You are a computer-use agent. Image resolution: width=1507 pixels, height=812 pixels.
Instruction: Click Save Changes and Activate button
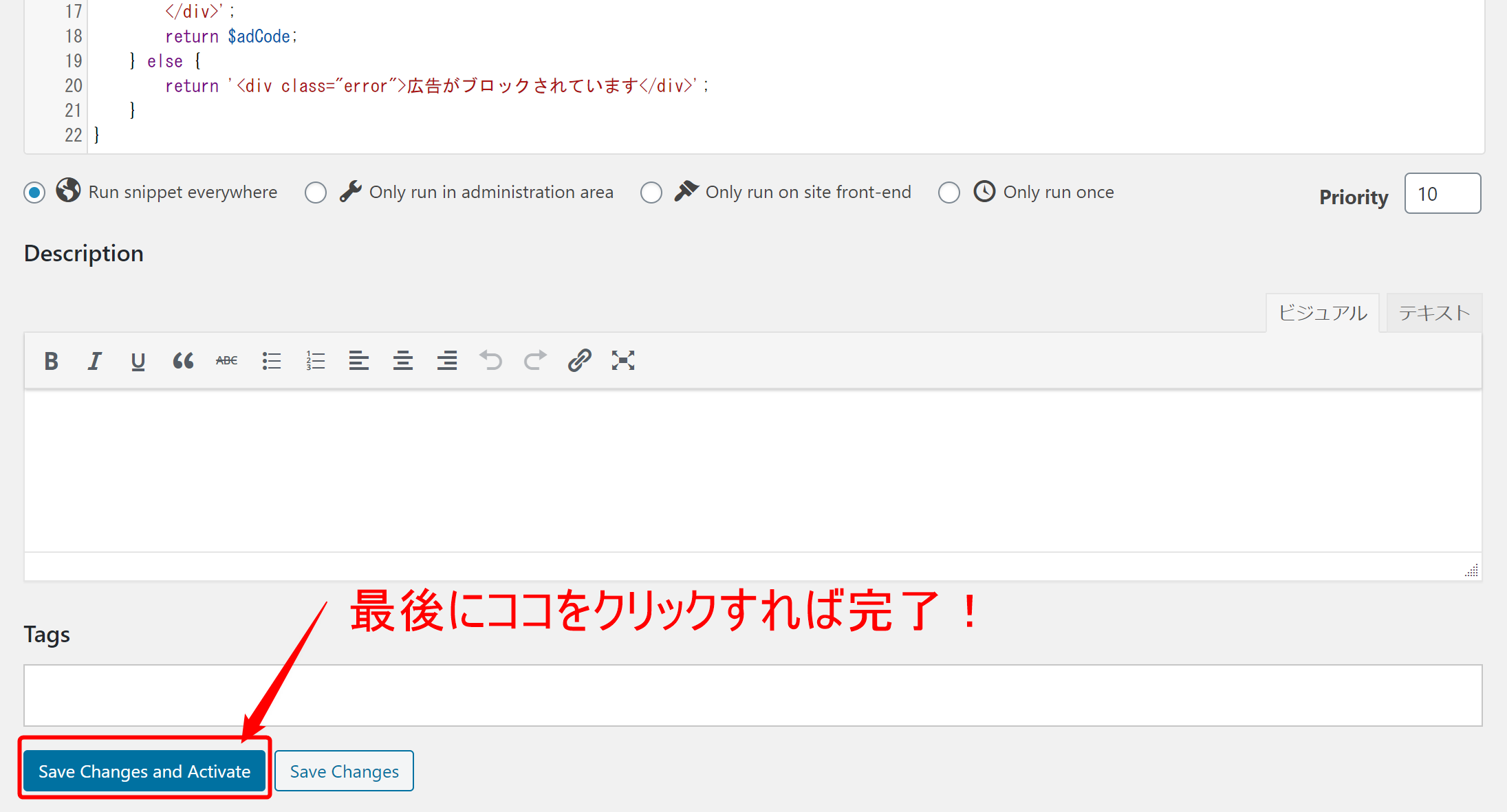[x=144, y=771]
